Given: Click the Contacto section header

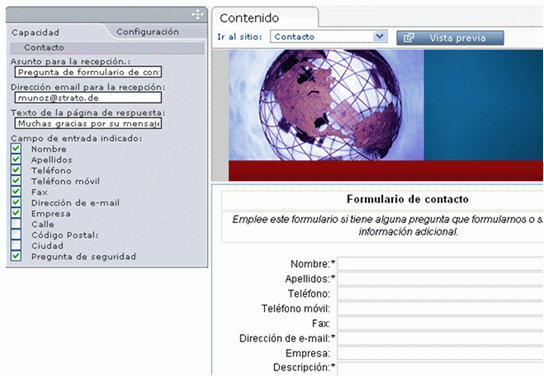Looking at the screenshot, I should pos(107,48).
